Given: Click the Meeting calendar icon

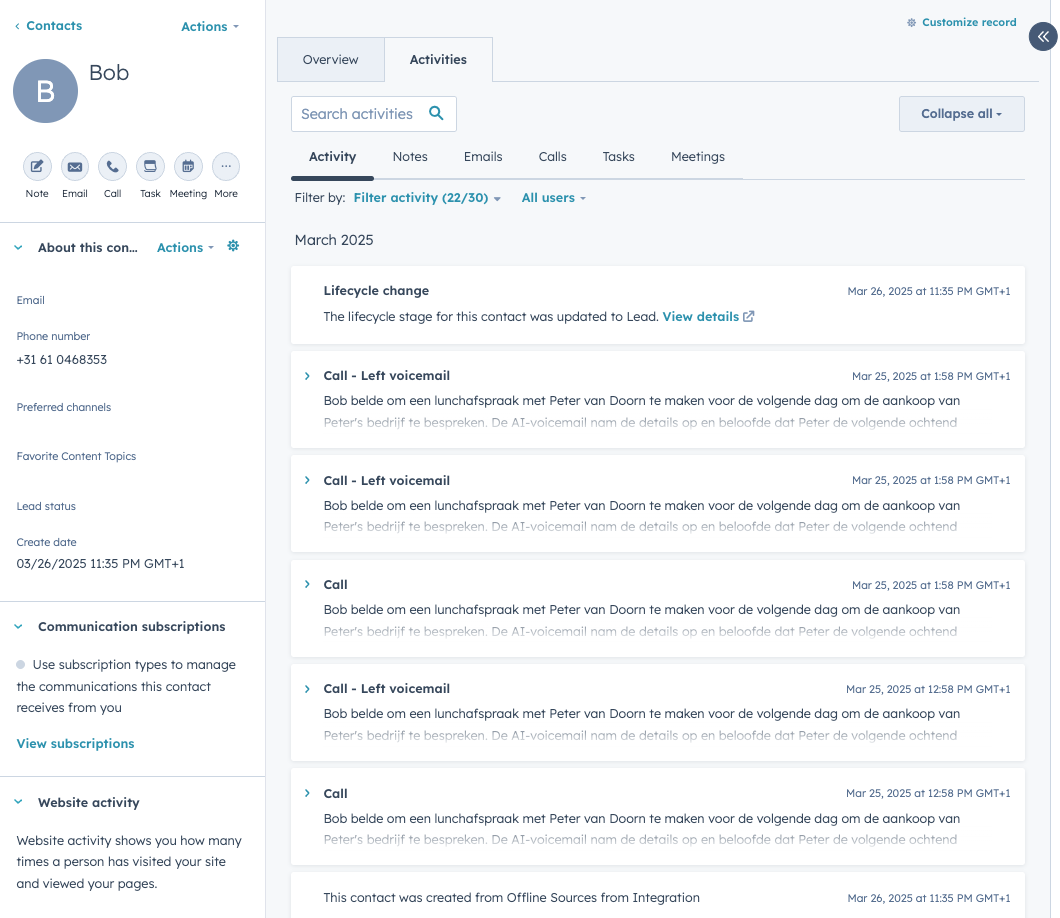Looking at the screenshot, I should click(x=188, y=166).
